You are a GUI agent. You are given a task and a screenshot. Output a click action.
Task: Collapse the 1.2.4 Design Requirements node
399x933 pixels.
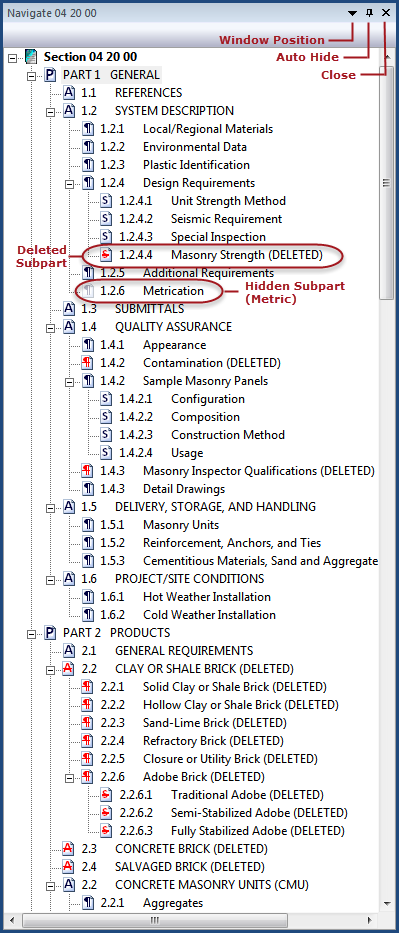[69, 183]
